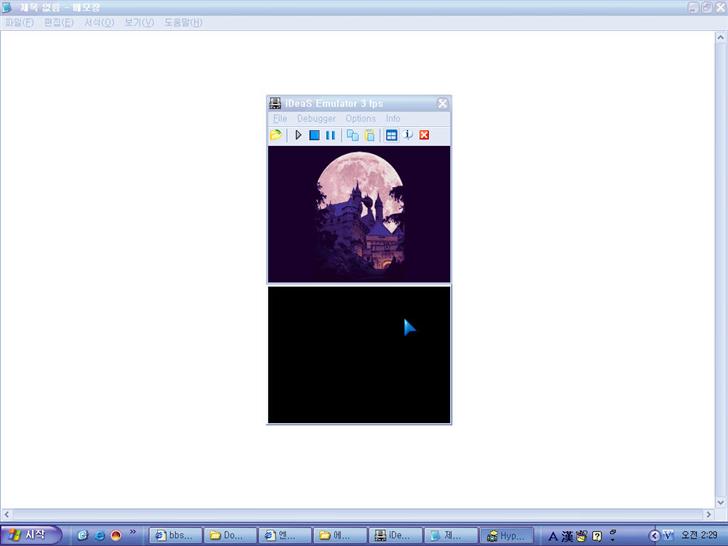The image size is (728, 546).
Task: Open info via the 'i' bubble icon
Action: 408,135
